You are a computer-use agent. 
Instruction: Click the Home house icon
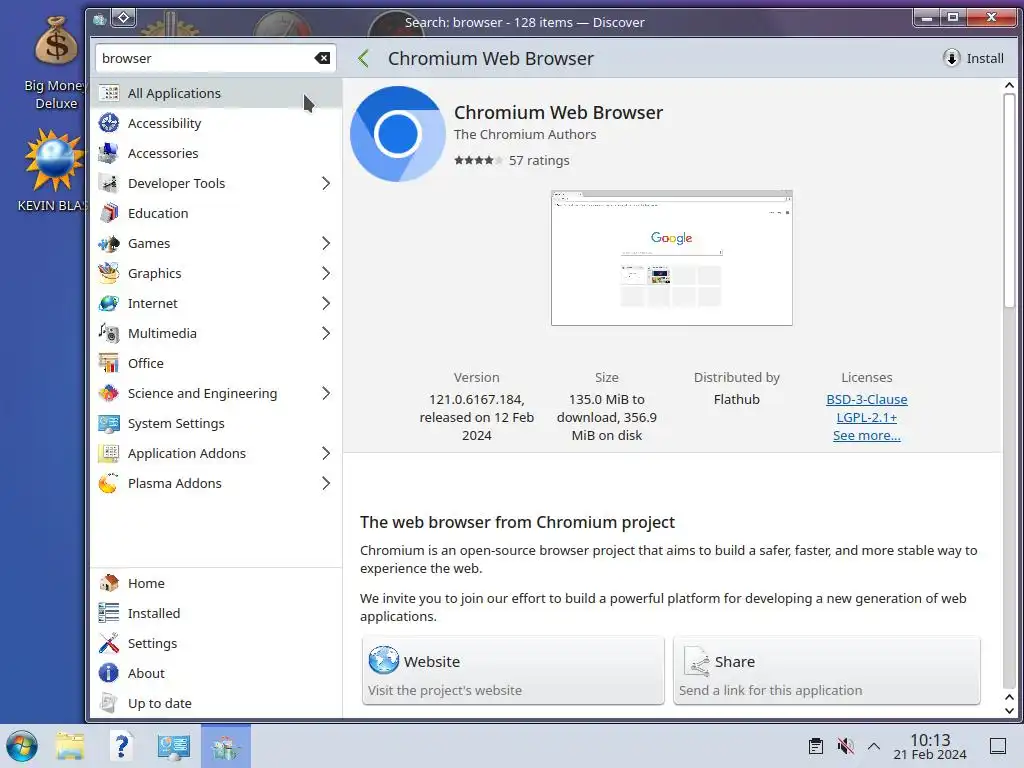(108, 583)
